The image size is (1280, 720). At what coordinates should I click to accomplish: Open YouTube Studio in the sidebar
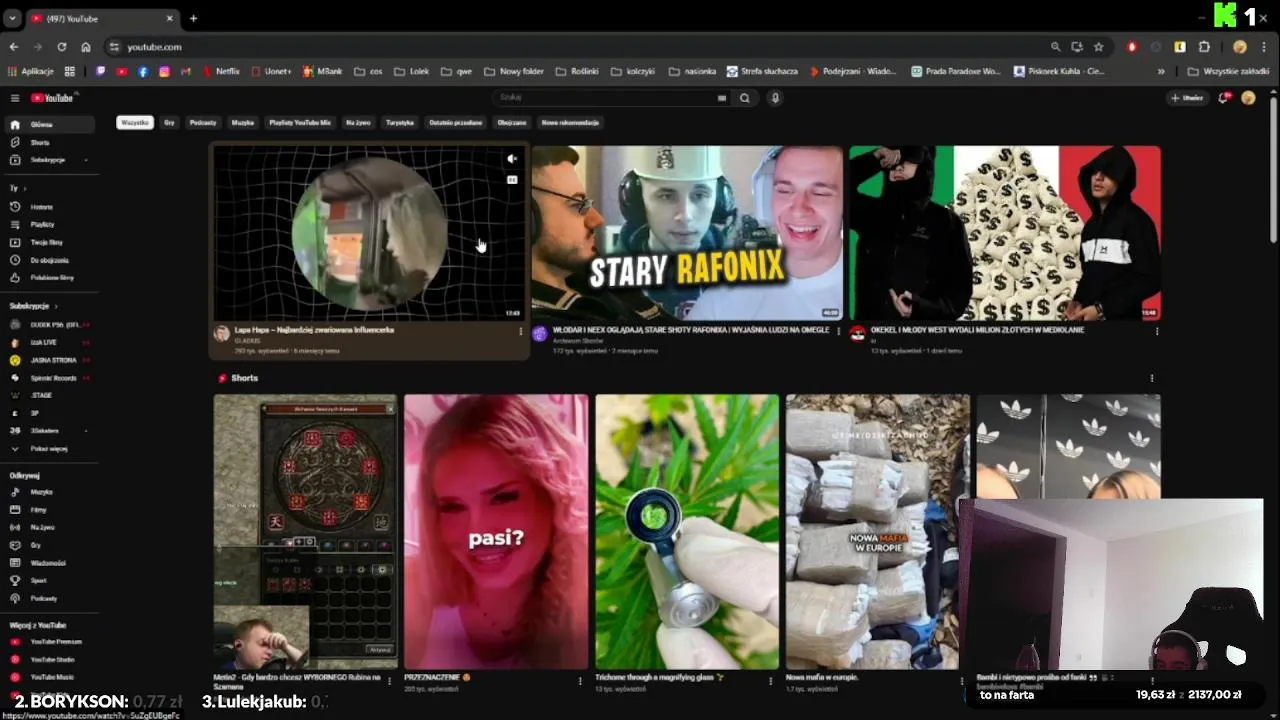tap(50, 660)
